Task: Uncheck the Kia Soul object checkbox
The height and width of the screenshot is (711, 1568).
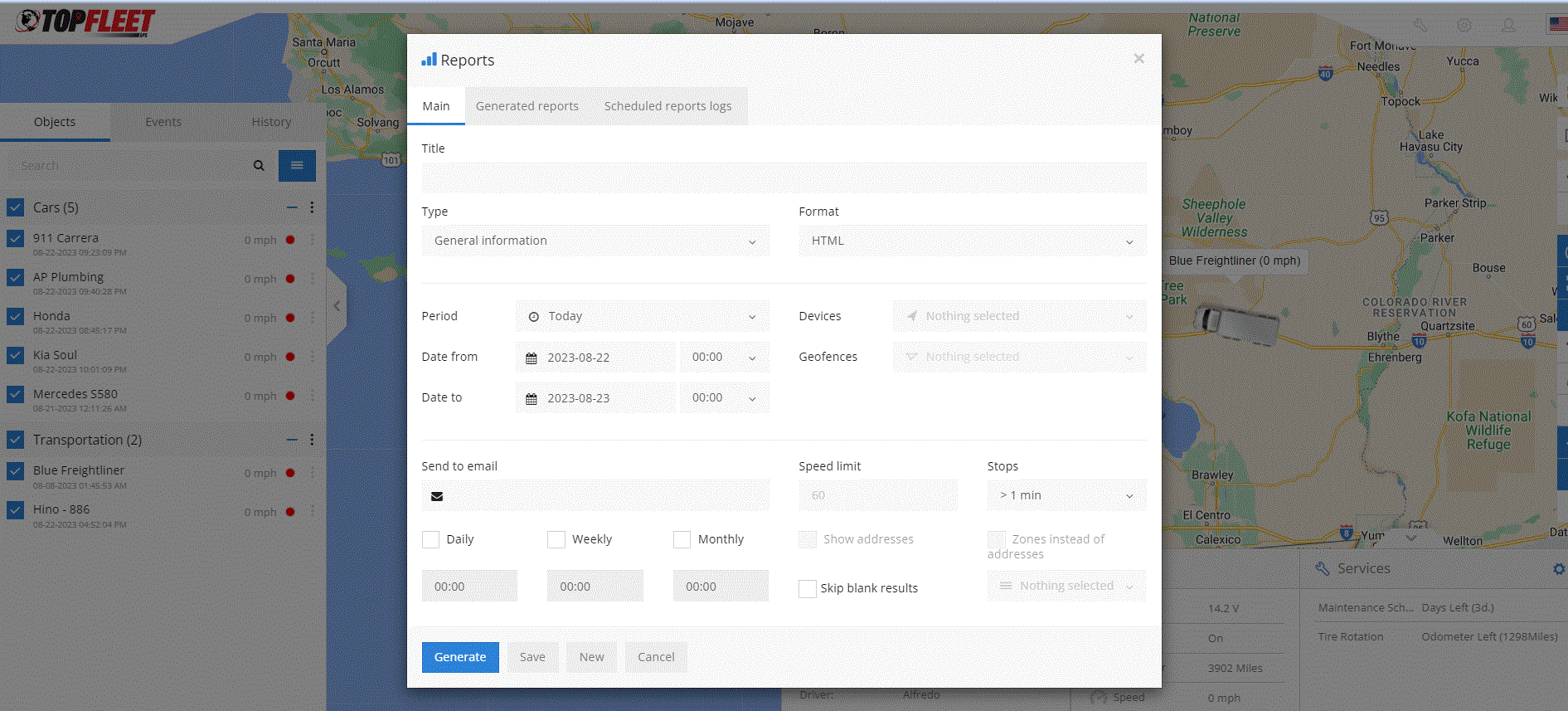Action: tap(16, 356)
